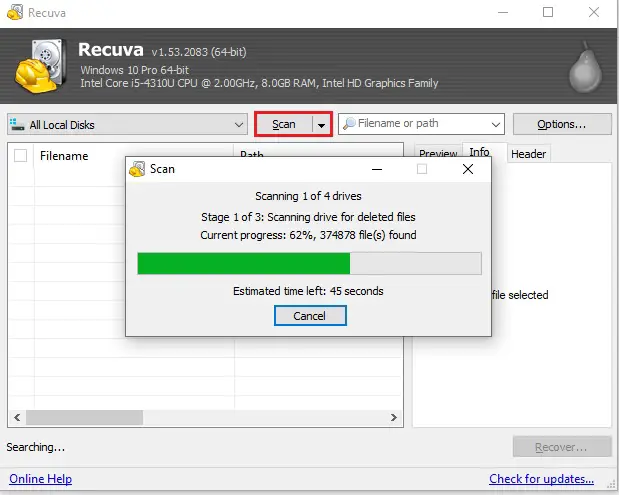Tick the select-all checkbox beside Filename
Viewport: 619px width, 495px height.
21,156
